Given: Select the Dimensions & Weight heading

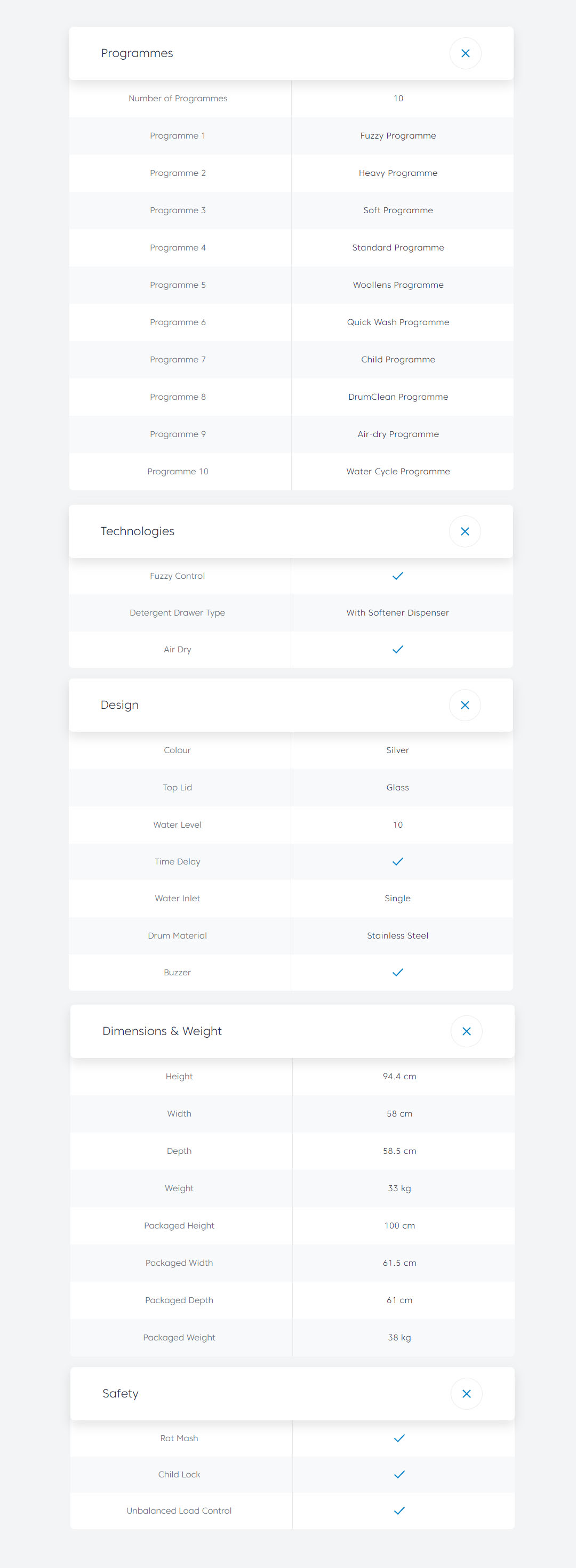Looking at the screenshot, I should click(162, 1031).
